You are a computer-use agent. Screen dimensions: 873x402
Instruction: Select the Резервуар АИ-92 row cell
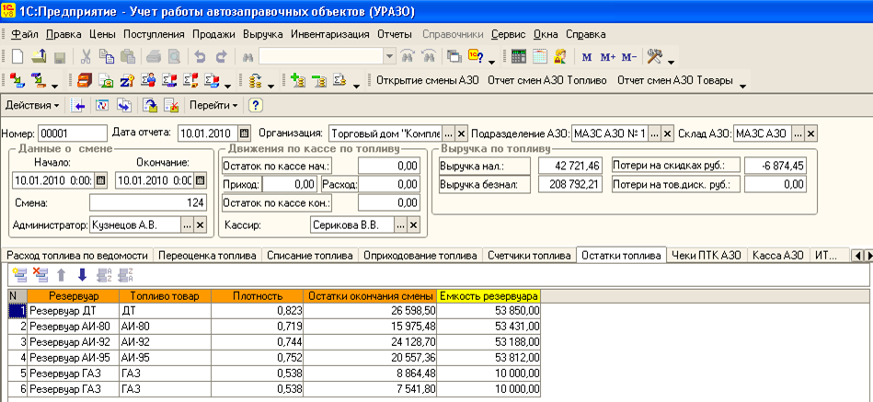tap(73, 342)
